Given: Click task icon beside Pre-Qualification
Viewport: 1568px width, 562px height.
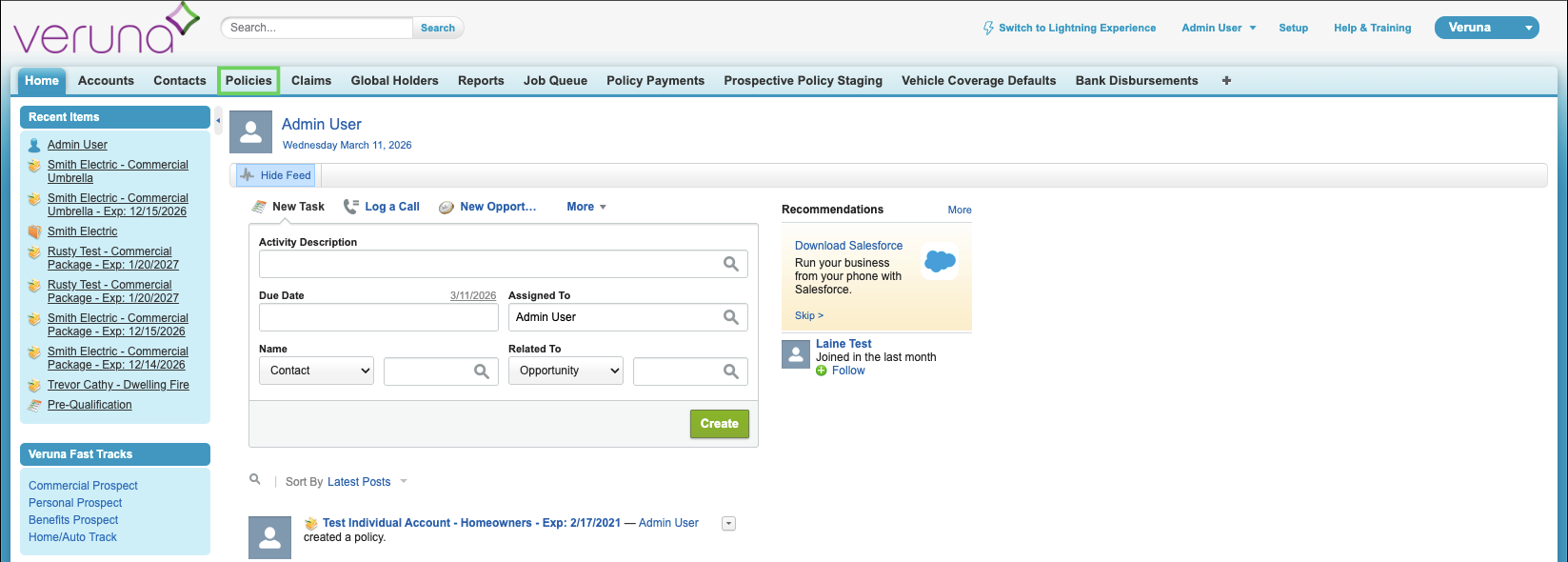Looking at the screenshot, I should pyautogui.click(x=34, y=406).
